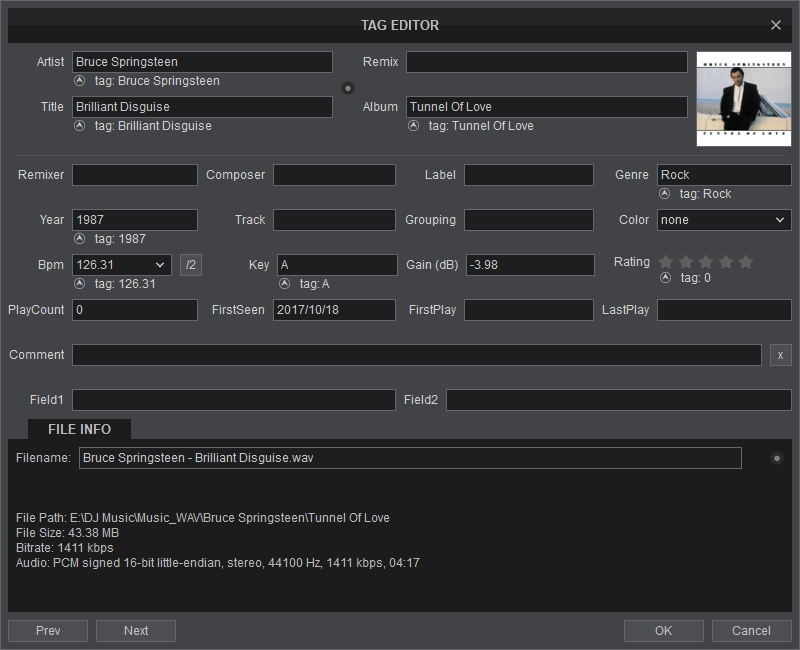Viewport: 800px width, 650px height.
Task: Set rating to five stars
Action: coord(745,262)
